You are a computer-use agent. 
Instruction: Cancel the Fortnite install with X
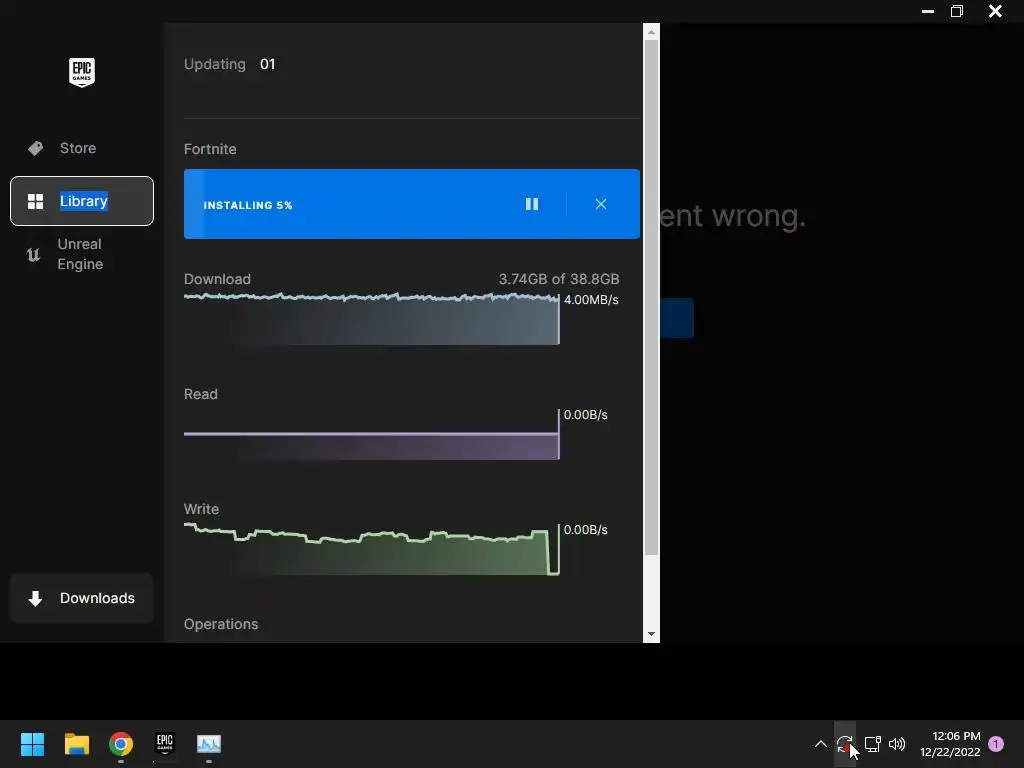[x=601, y=204]
